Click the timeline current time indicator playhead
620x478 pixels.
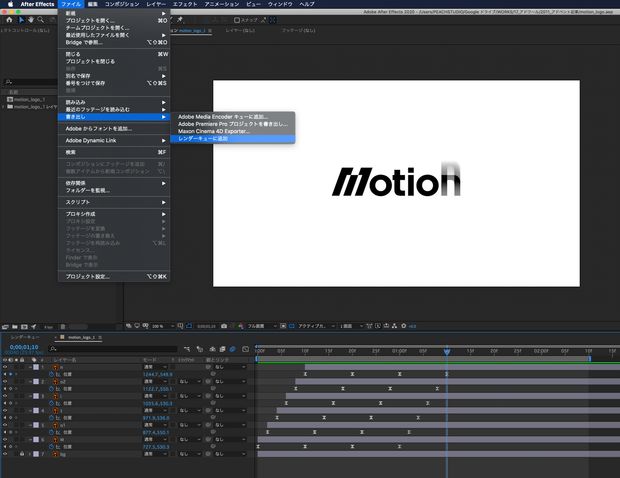[x=447, y=351]
